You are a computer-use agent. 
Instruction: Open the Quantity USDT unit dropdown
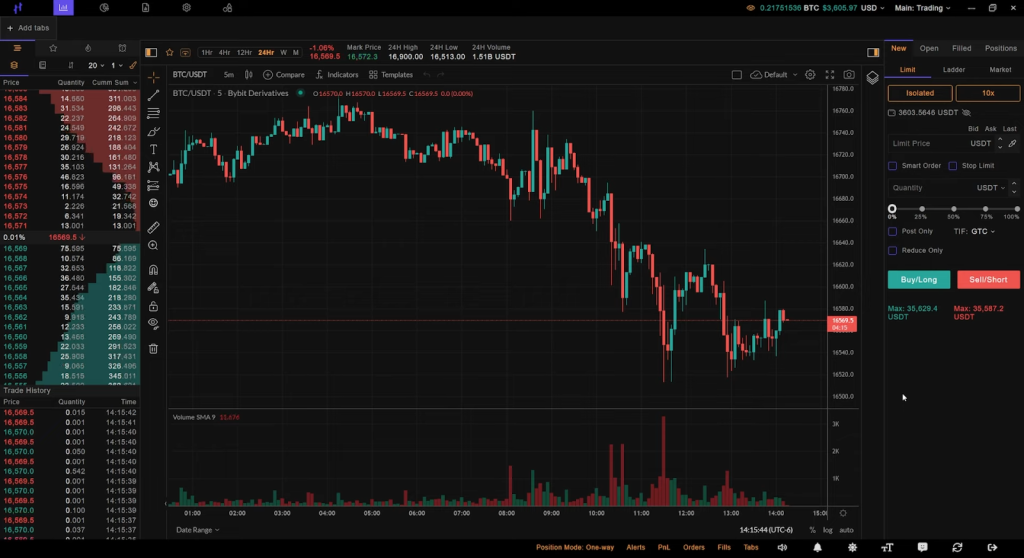(x=991, y=188)
